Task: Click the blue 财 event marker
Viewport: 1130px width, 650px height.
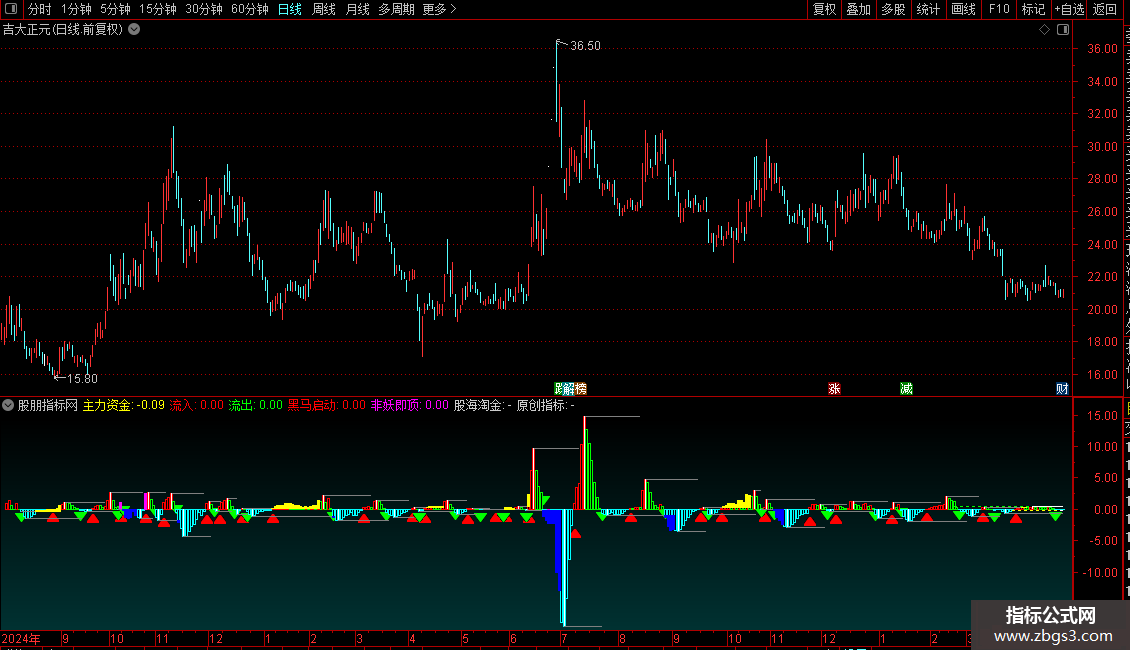Action: click(x=1062, y=389)
